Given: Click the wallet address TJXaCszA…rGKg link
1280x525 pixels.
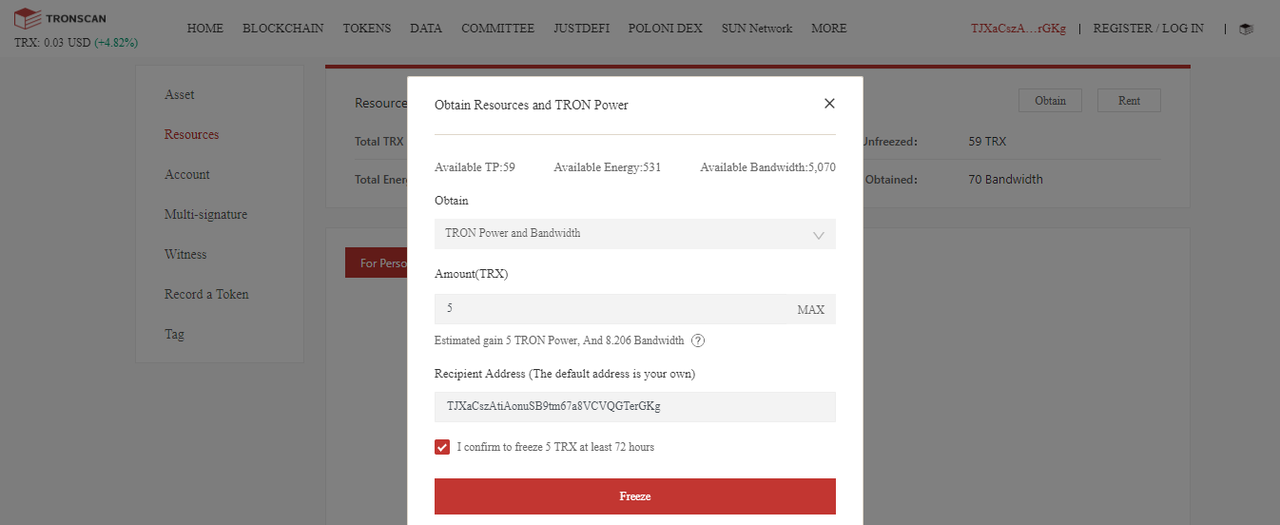Looking at the screenshot, I should [1018, 29].
